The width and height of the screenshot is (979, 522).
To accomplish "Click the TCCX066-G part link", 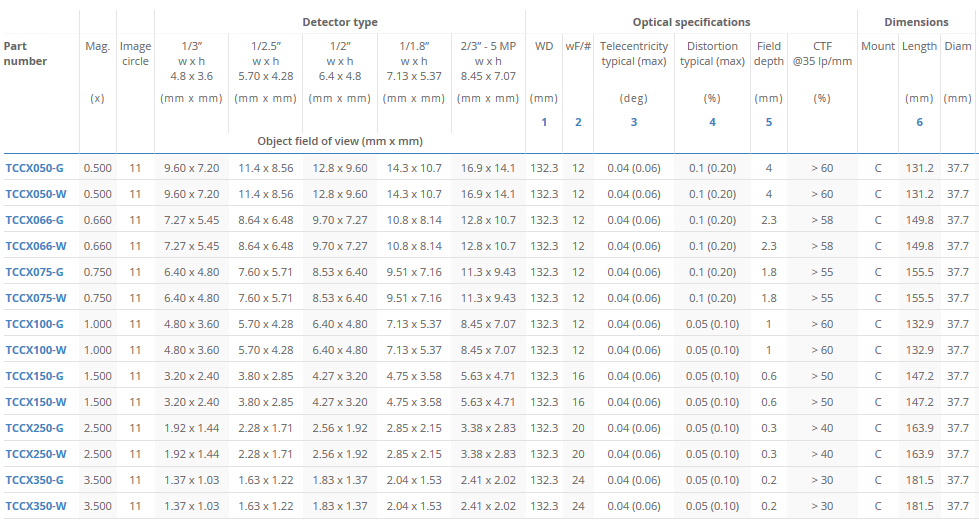I will (x=34, y=220).
